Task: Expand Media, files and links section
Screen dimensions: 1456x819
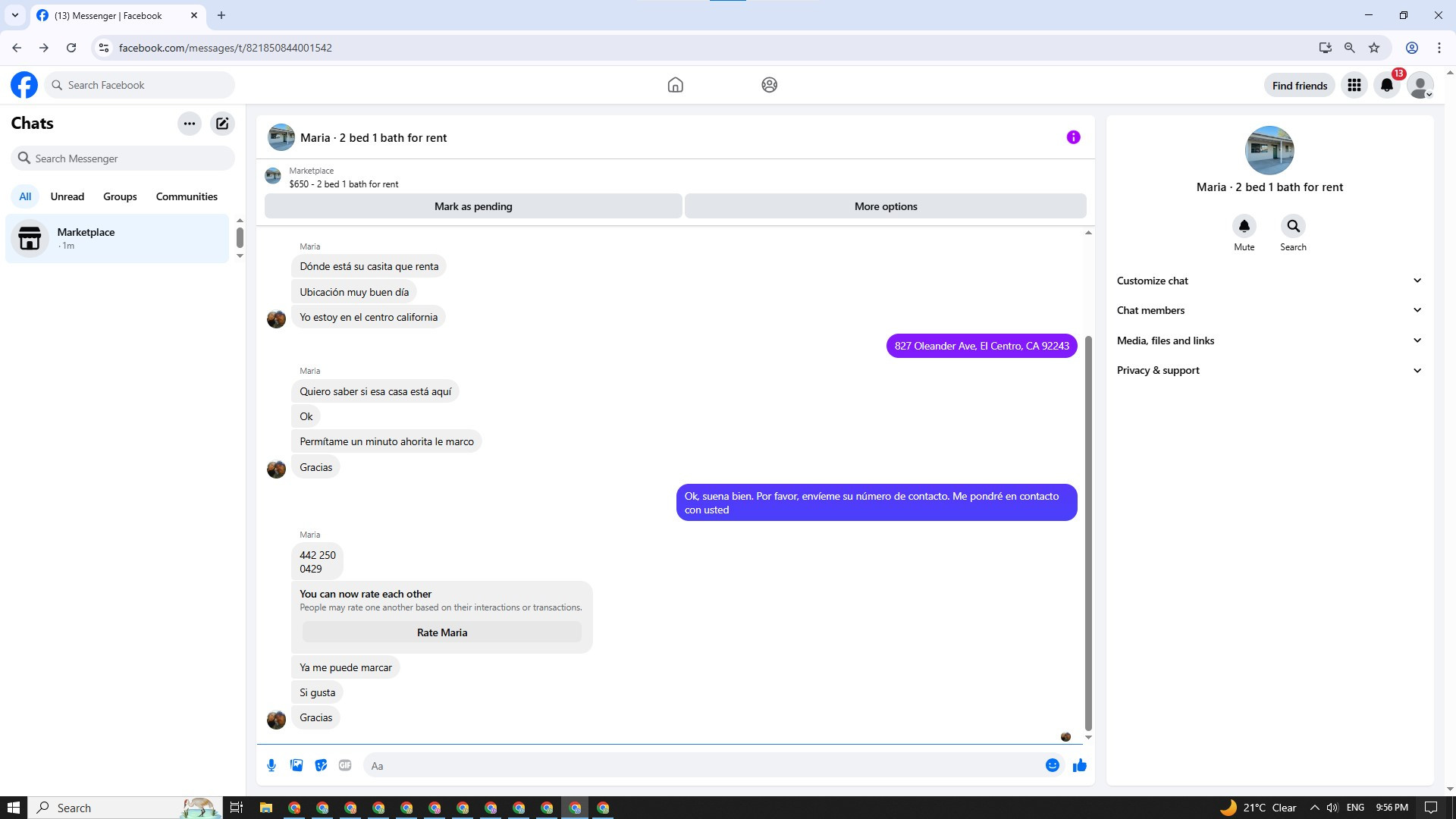Action: point(1269,340)
